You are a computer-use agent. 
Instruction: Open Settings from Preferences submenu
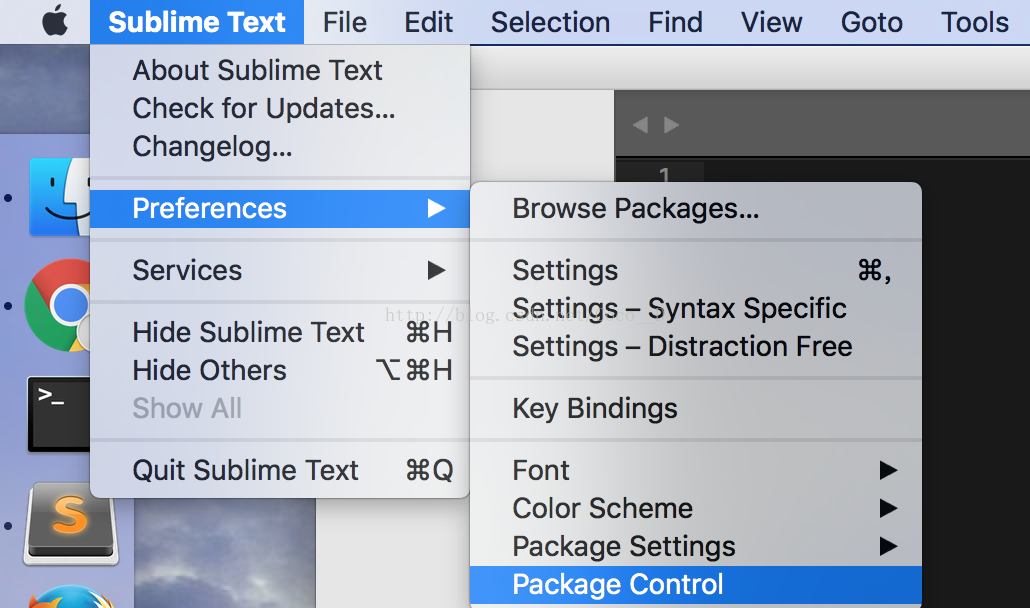[x=696, y=271]
